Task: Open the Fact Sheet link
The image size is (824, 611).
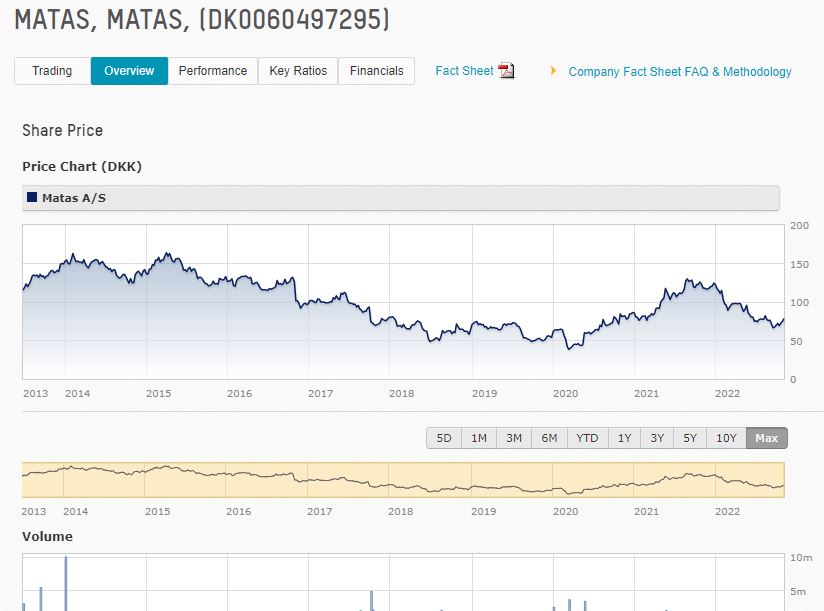Action: (x=464, y=71)
